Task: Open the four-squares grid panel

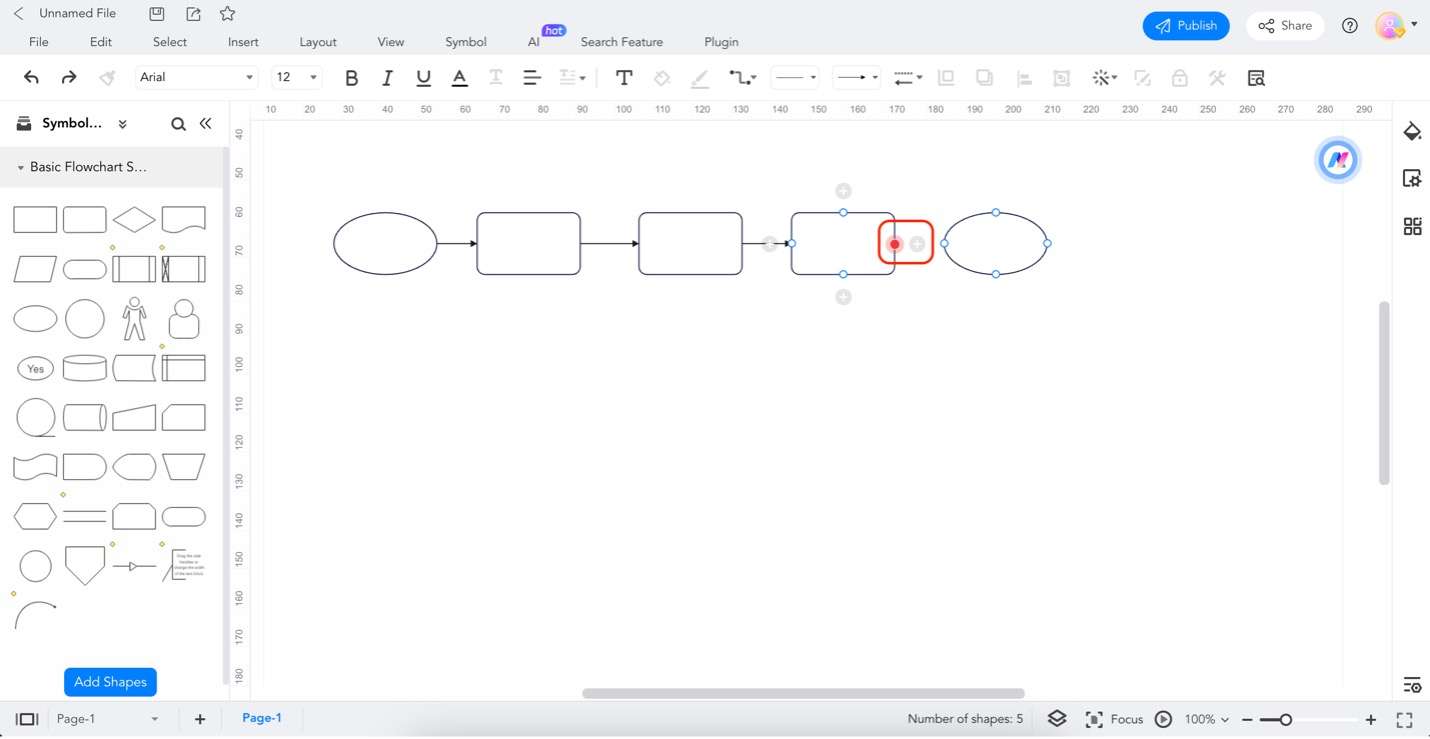Action: (x=1412, y=227)
